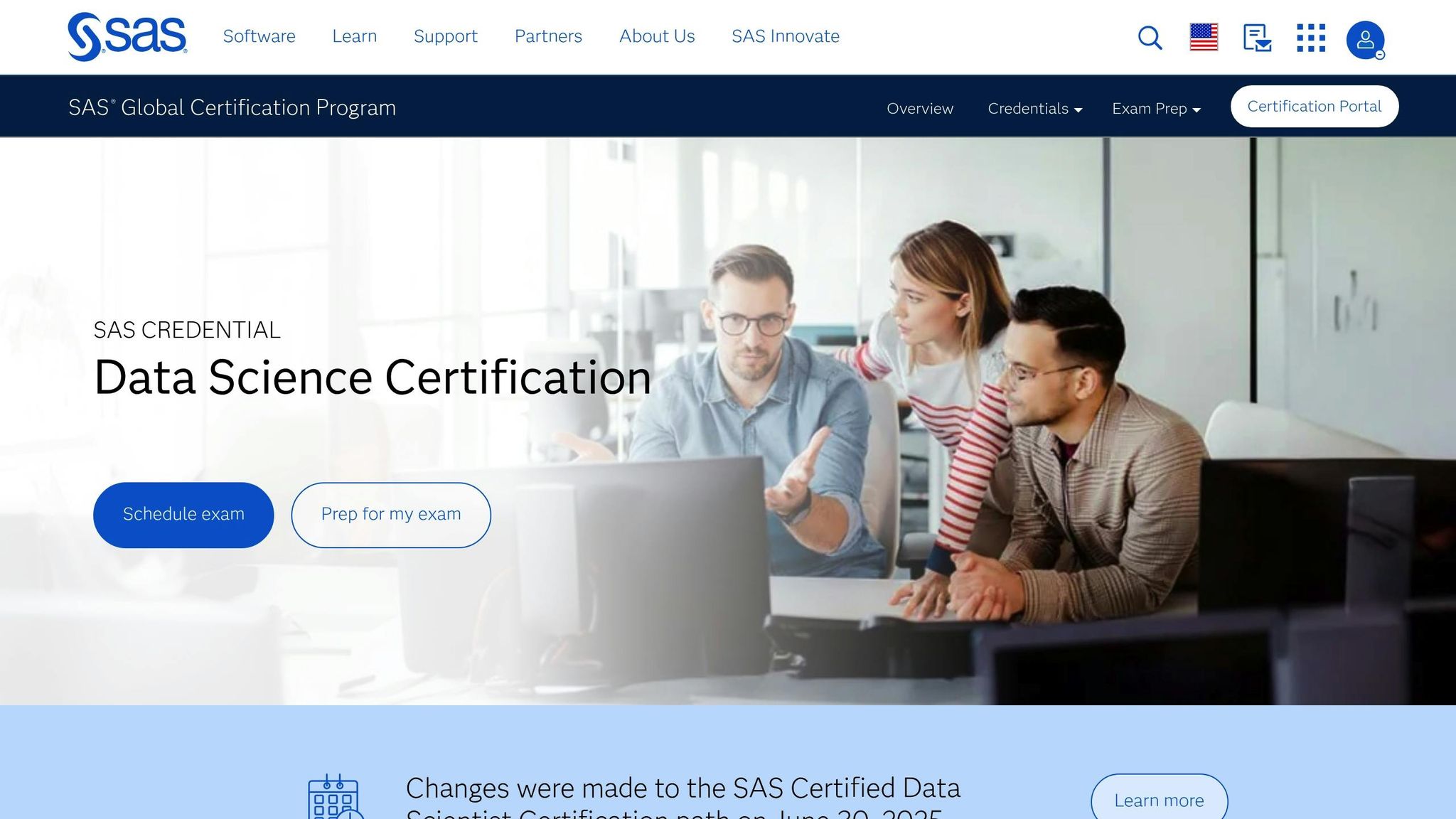The height and width of the screenshot is (819, 1456).
Task: Go to the certification Overview
Action: pos(919,108)
